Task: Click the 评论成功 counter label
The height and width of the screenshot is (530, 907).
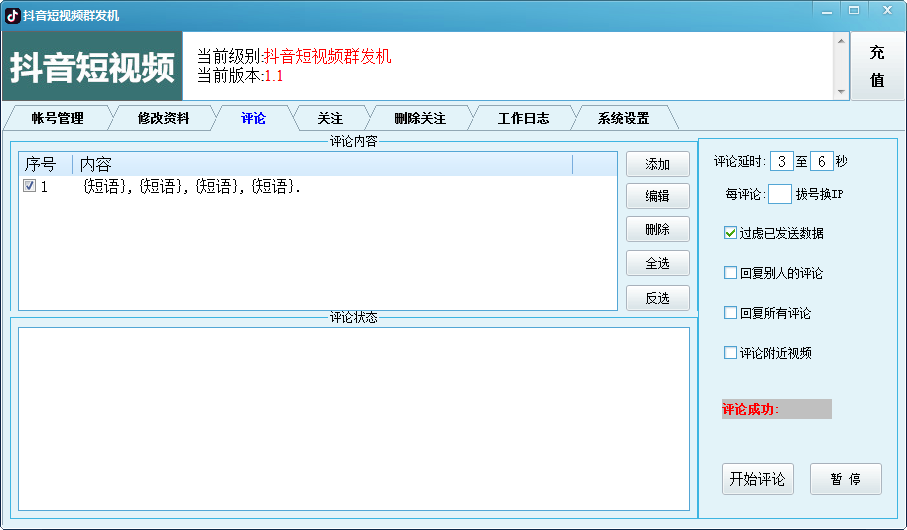Action: pos(777,409)
